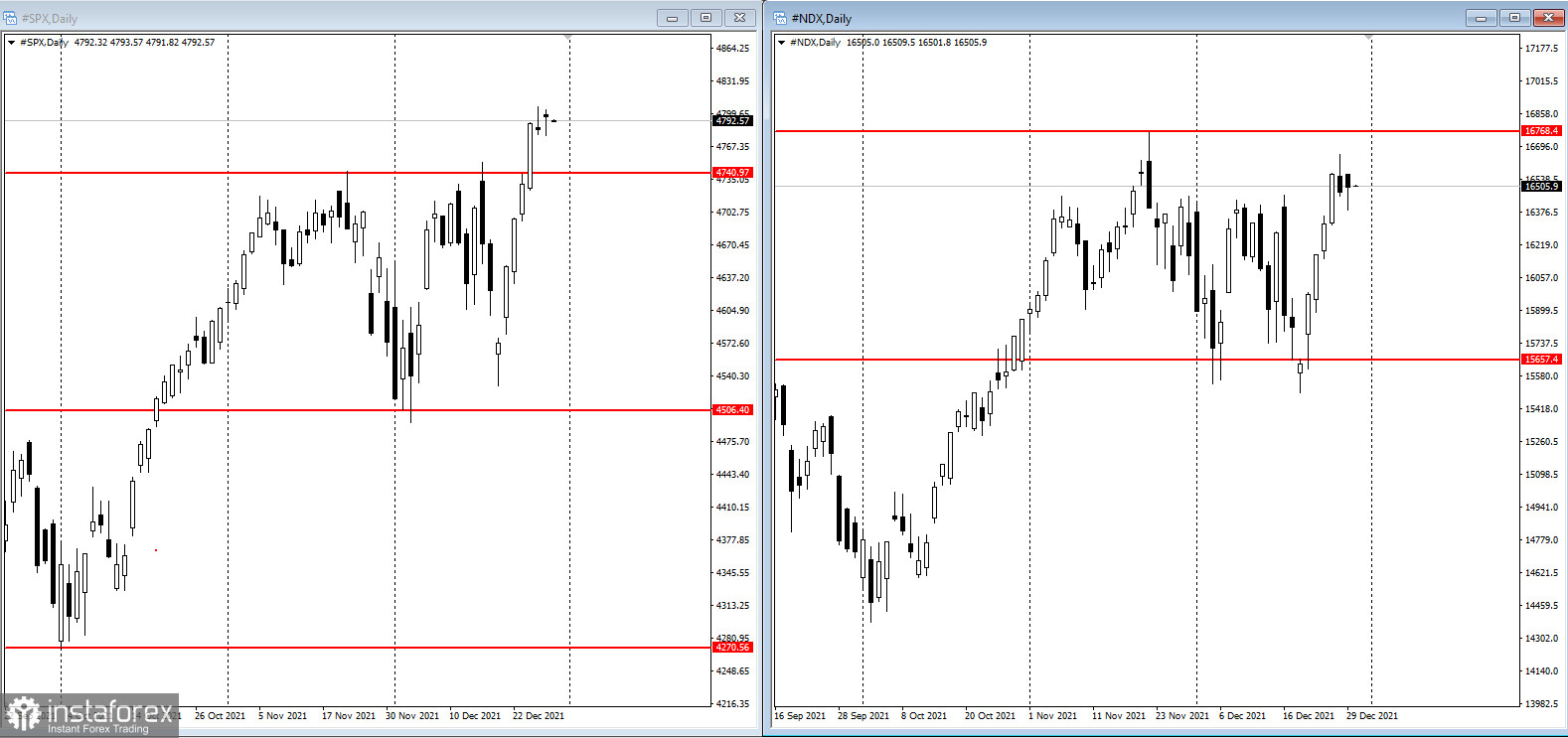The width and height of the screenshot is (1568, 738).
Task: Click the 11 Nov 2021 date label
Action: coord(1119,716)
